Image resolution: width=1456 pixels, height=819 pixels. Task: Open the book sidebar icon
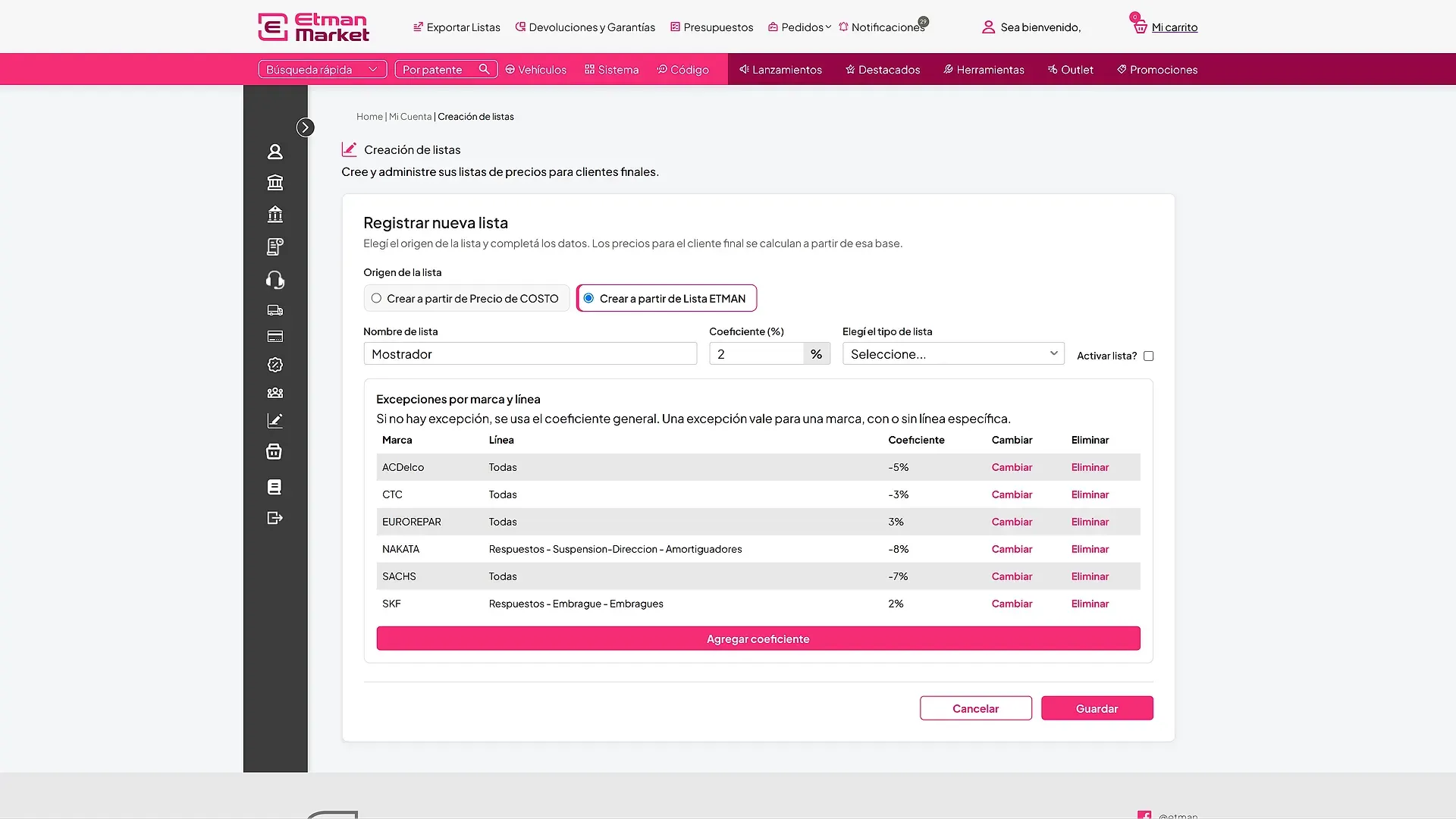(x=275, y=487)
